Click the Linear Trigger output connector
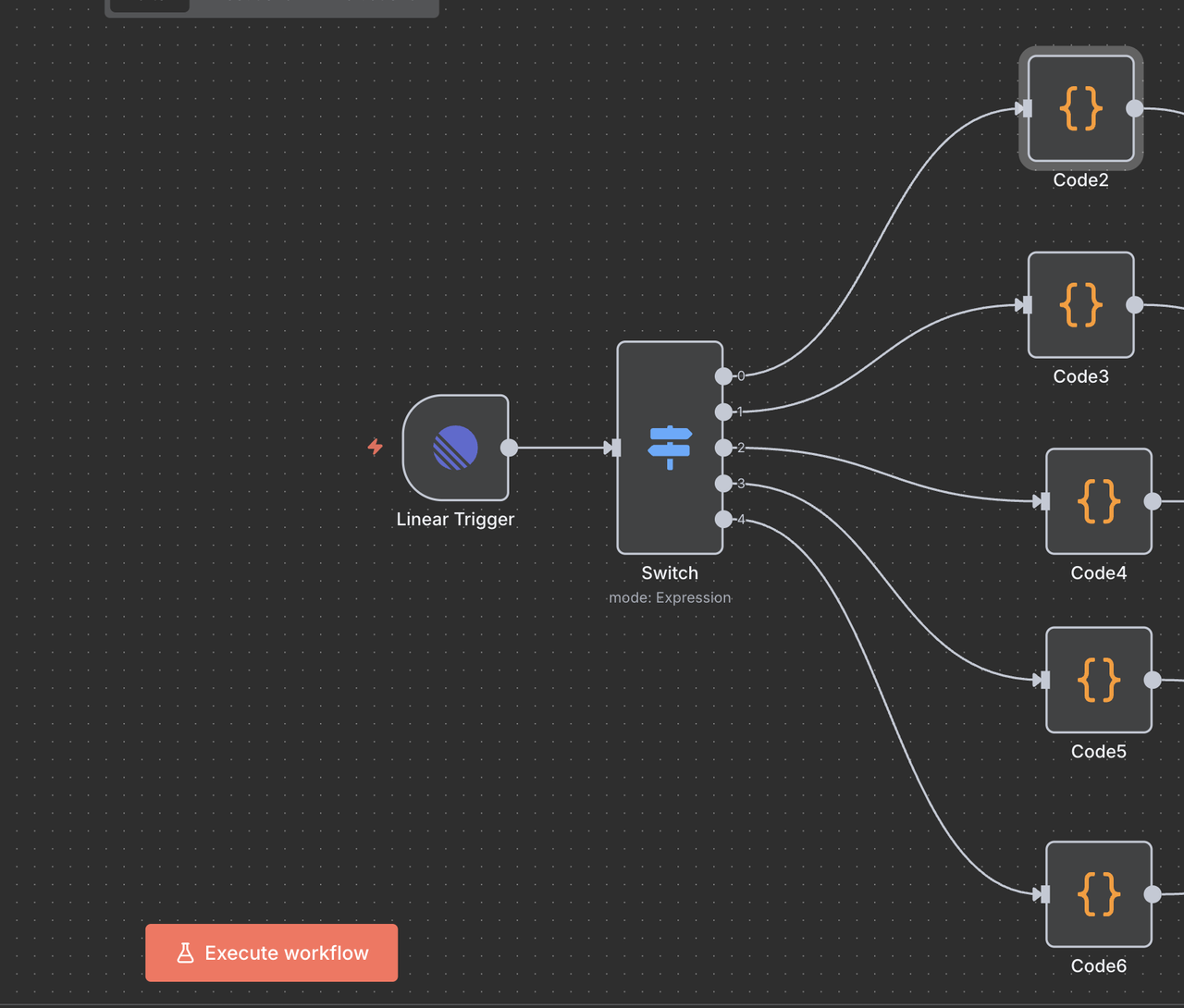Screen dimensions: 1184x1008 (x=509, y=448)
